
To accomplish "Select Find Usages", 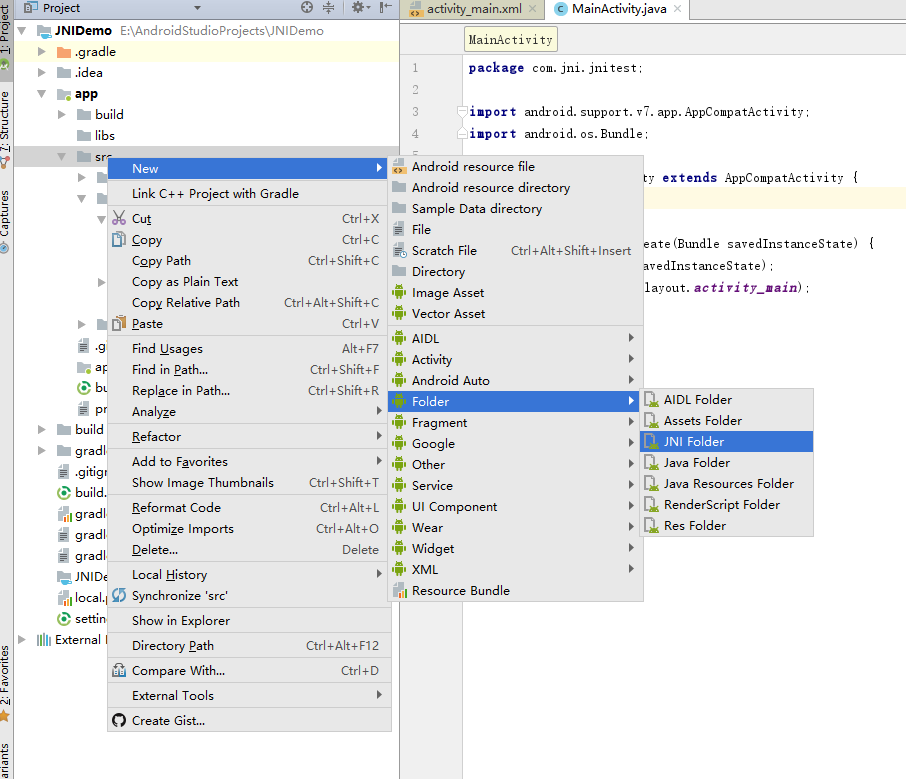I will pyautogui.click(x=247, y=348).
